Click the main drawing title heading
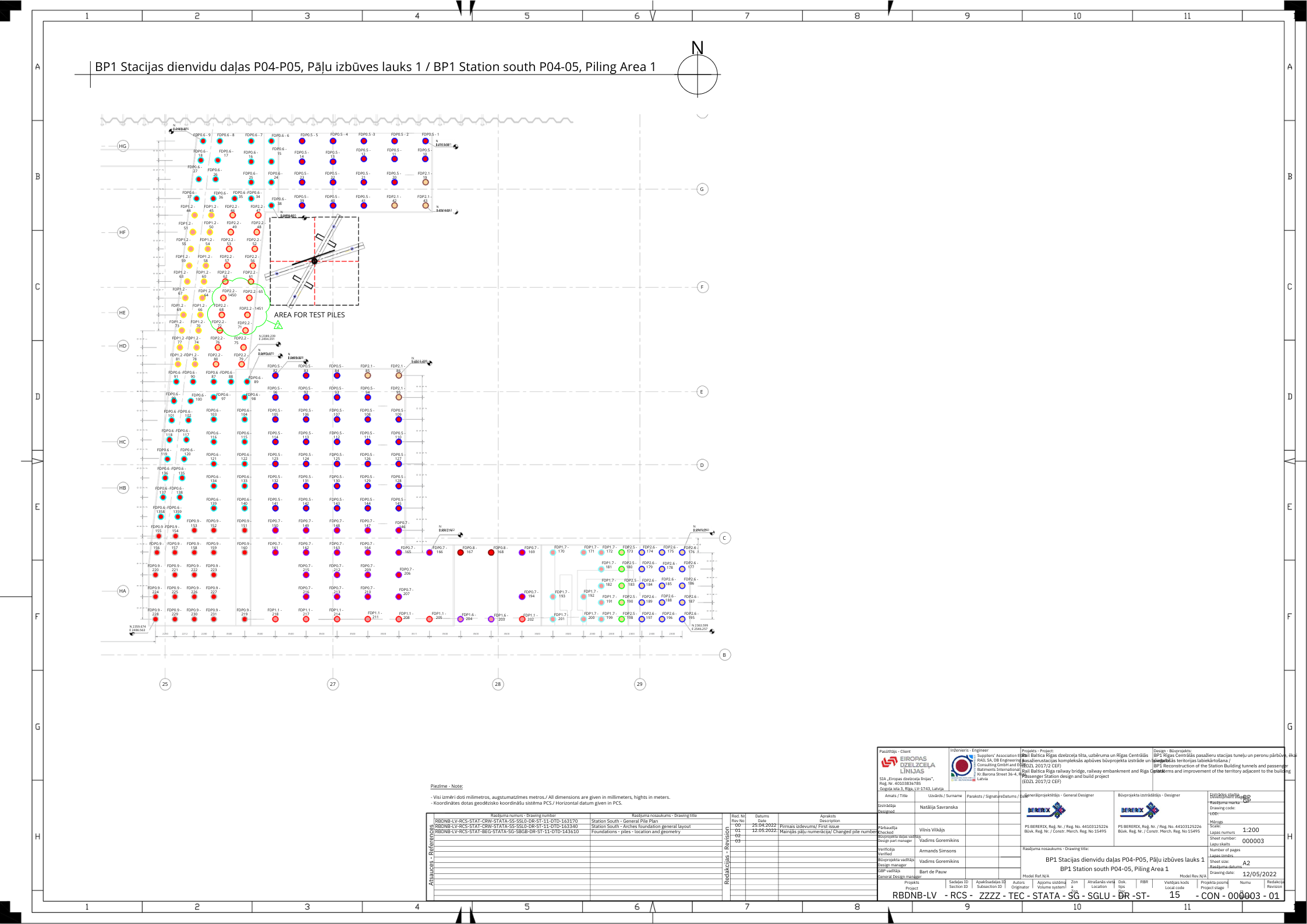This screenshot has width=1307, height=924. pyautogui.click(x=375, y=67)
